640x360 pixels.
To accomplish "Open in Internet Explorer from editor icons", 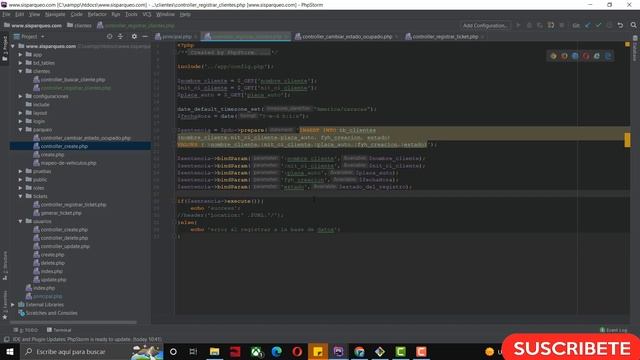I will [597, 56].
